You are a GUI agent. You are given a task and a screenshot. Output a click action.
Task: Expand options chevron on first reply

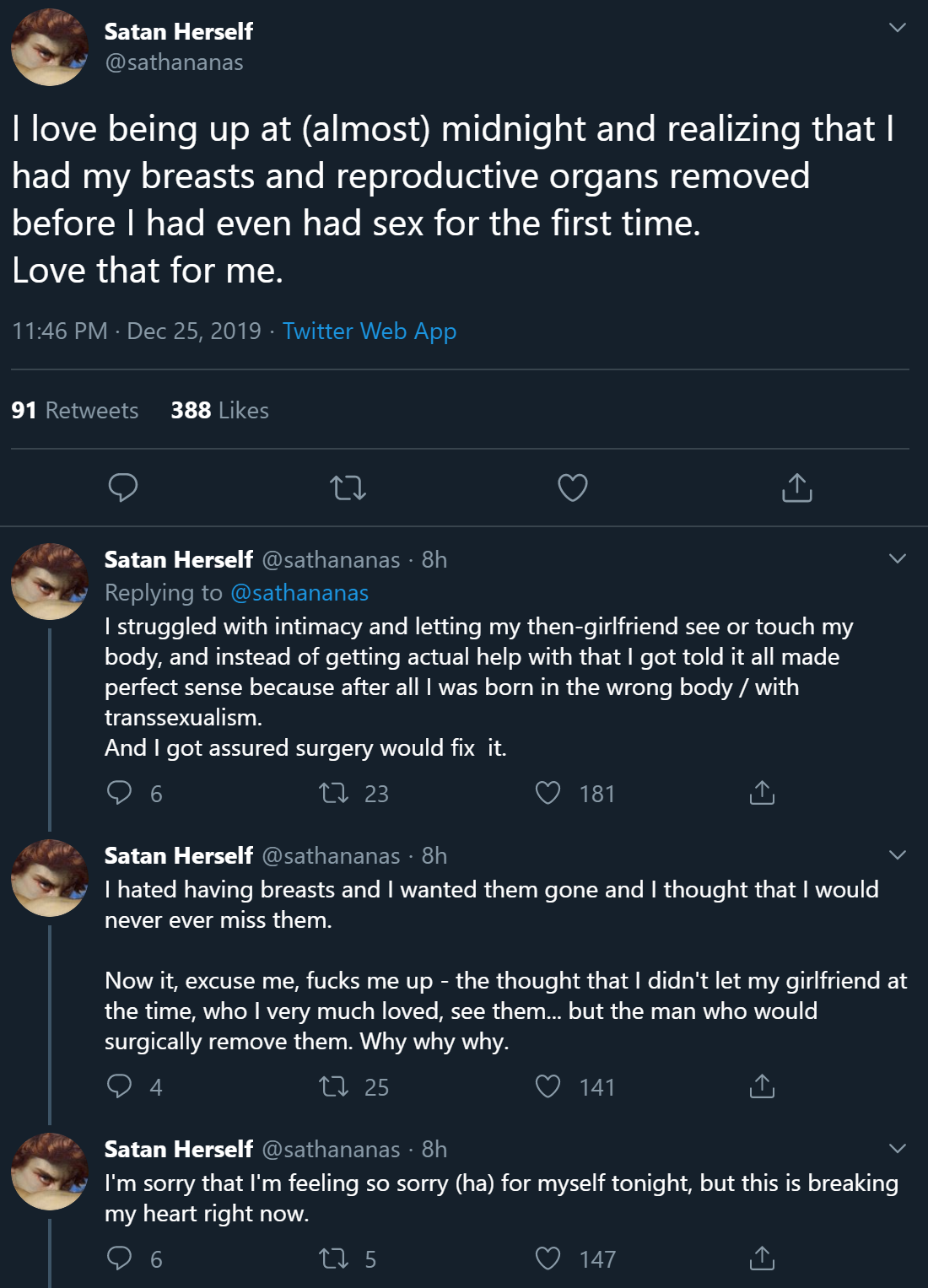[898, 558]
